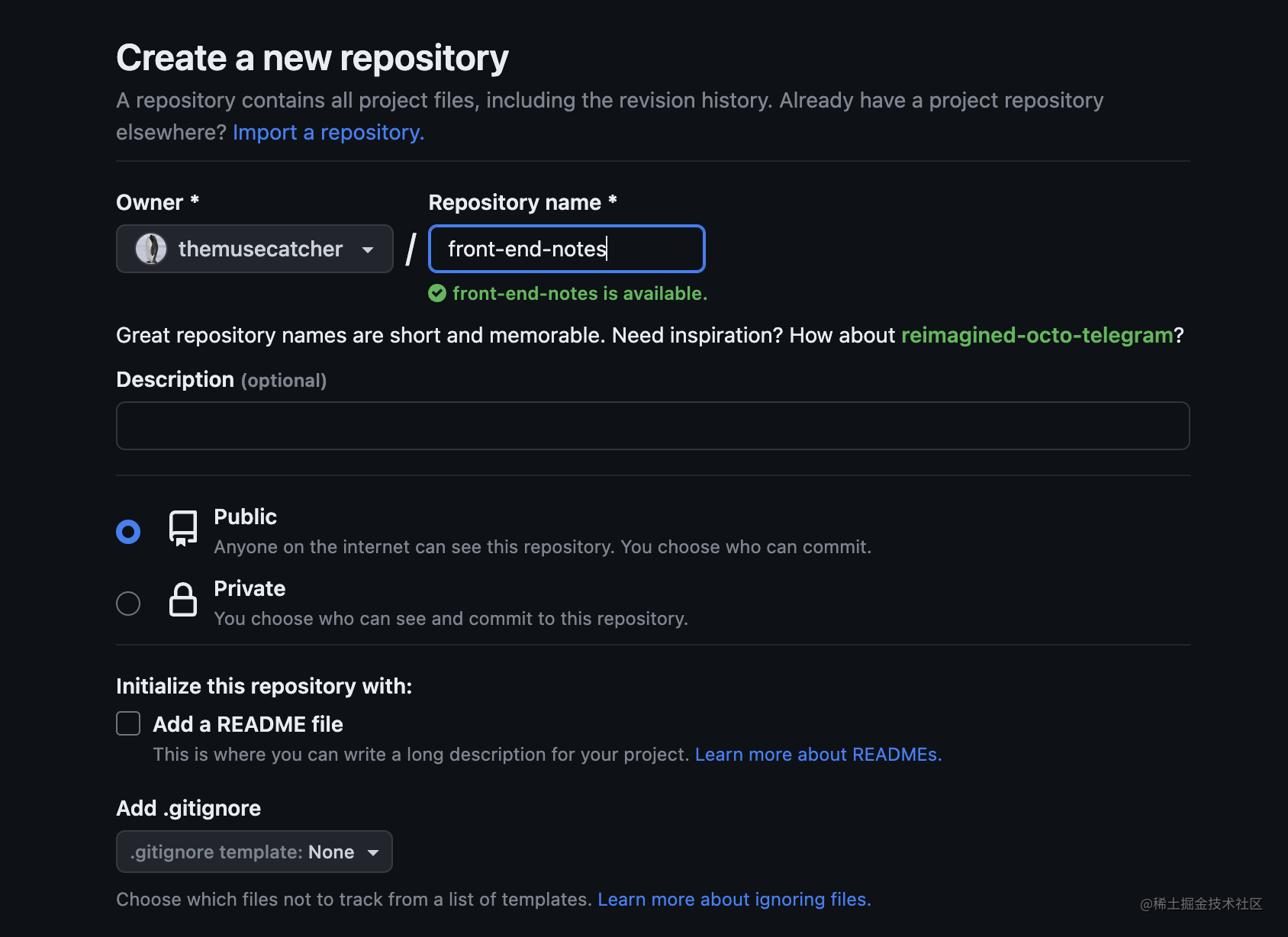Click the green availability checkmark icon
Viewport: 1288px width, 937px height.
(437, 294)
